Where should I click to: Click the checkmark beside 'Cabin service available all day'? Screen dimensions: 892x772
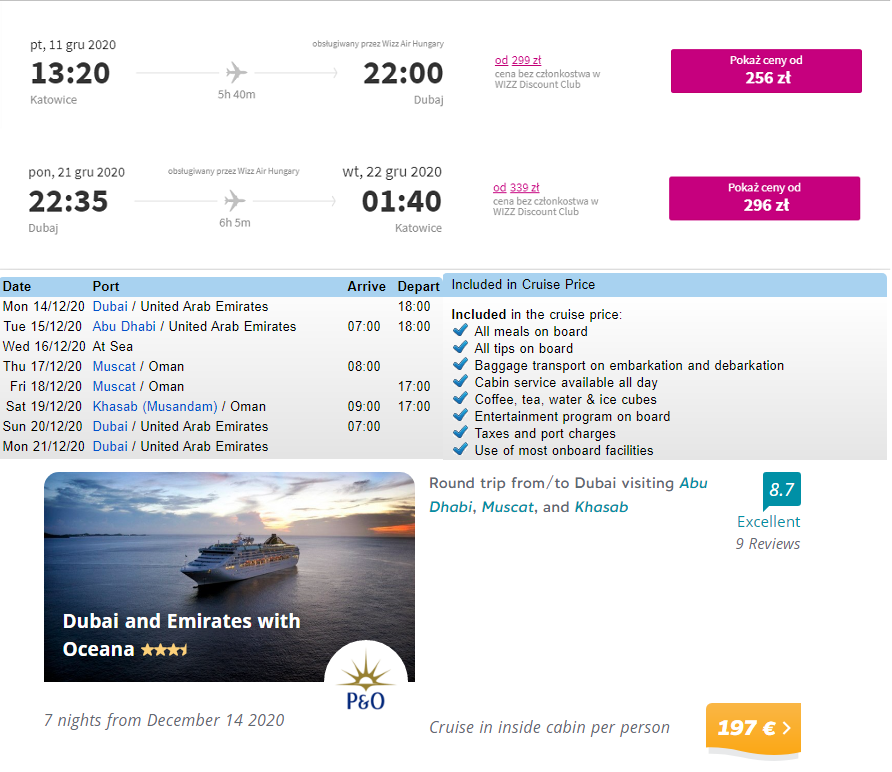tap(460, 382)
